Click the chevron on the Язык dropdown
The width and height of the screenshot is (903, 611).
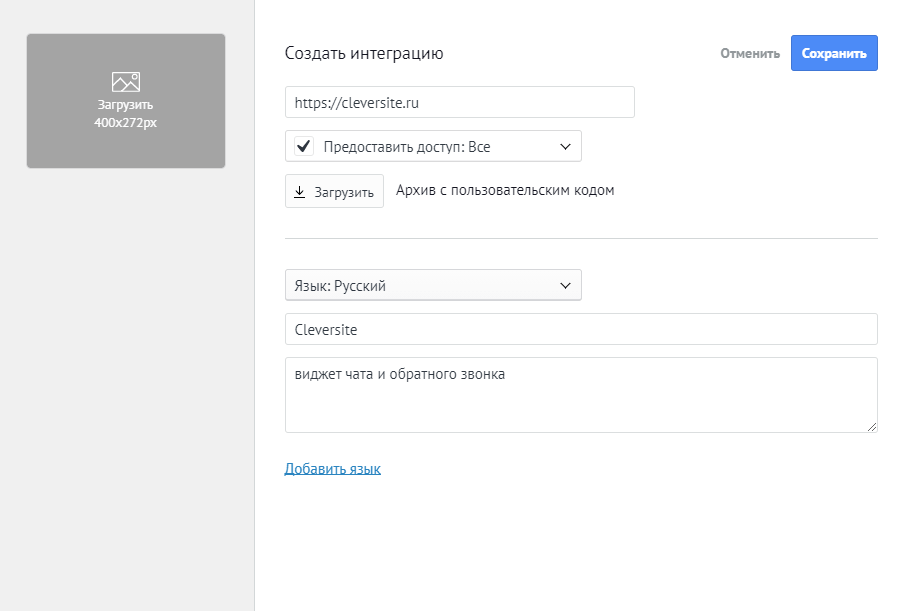[x=565, y=286]
